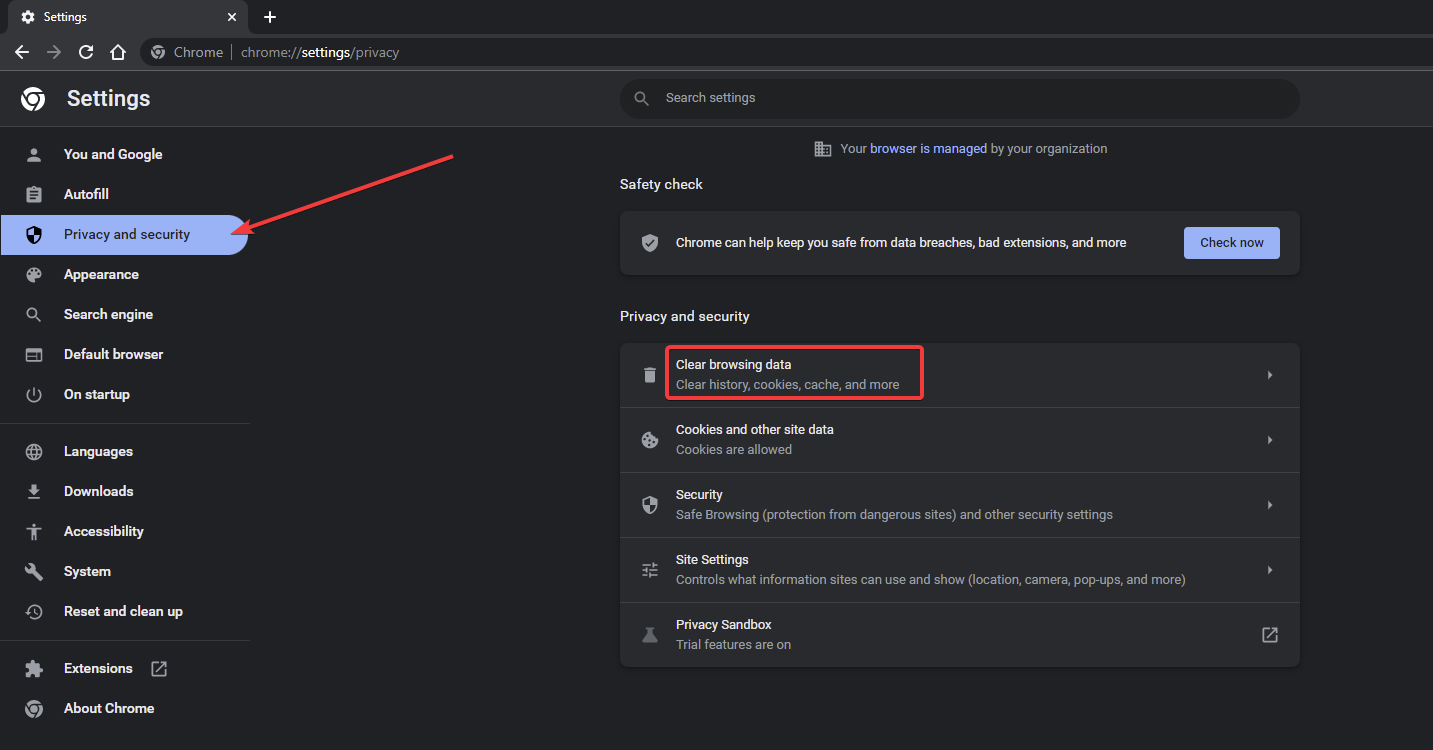Open the Appearance settings section
Screen dimensions: 1433x750
click(101, 274)
